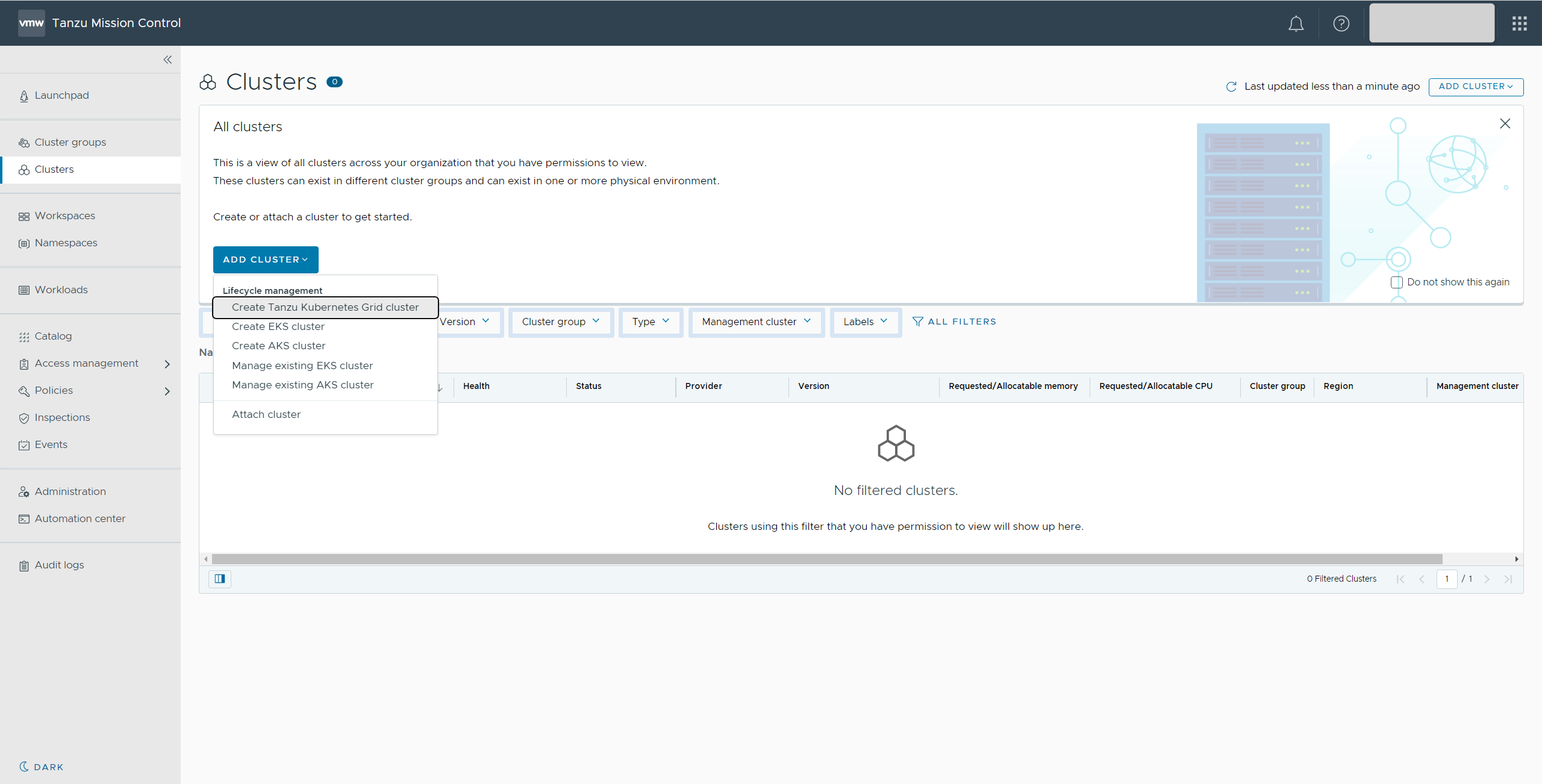Open the Management cluster filter dropdown
This screenshot has height=784, width=1542.
(x=756, y=322)
